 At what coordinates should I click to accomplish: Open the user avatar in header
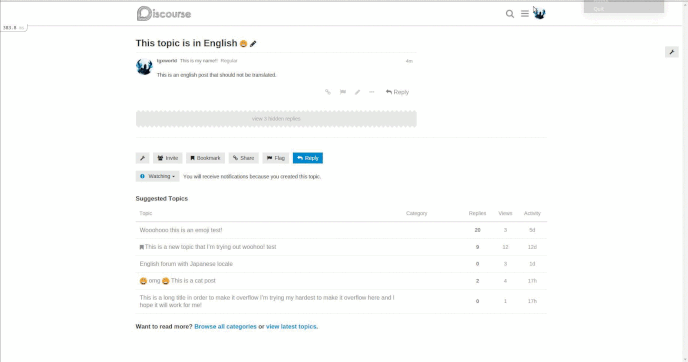tap(539, 14)
